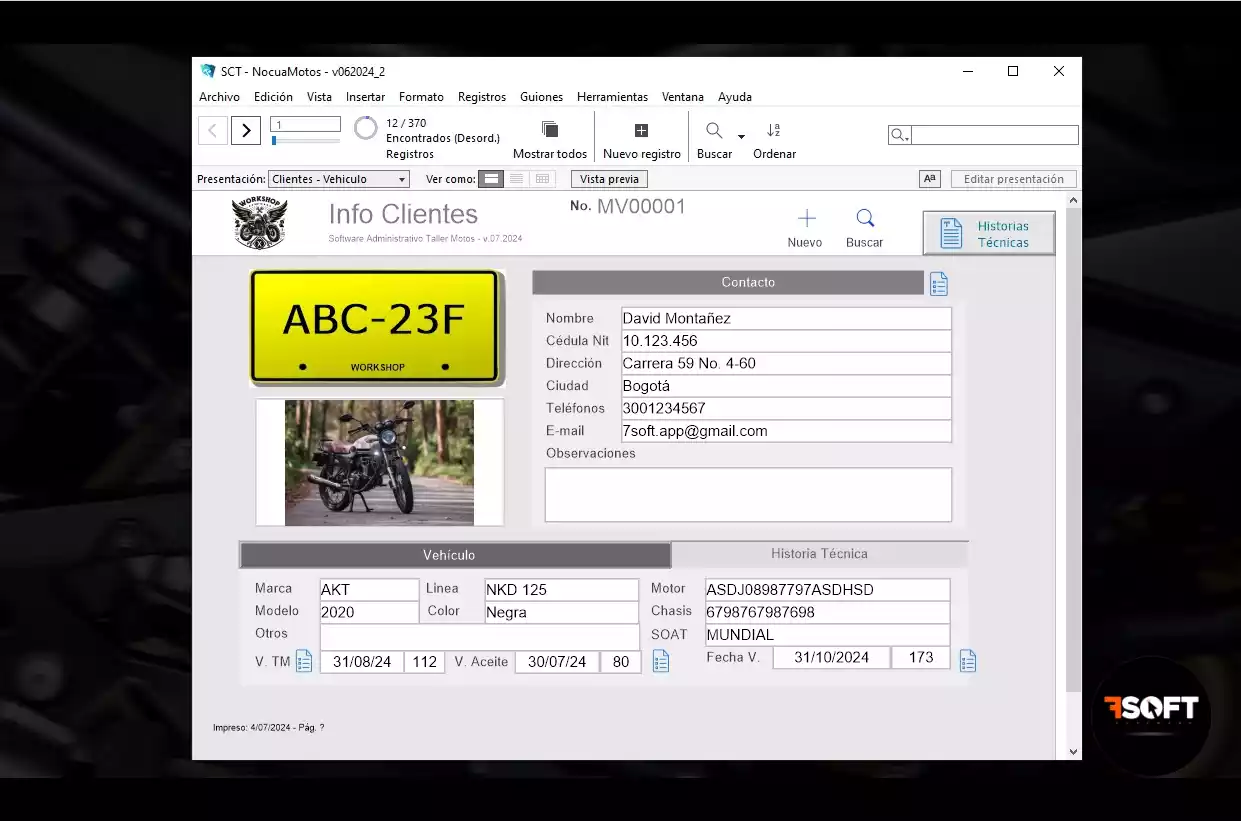Click the record navigation slider
The image size is (1241, 821).
click(x=305, y=141)
